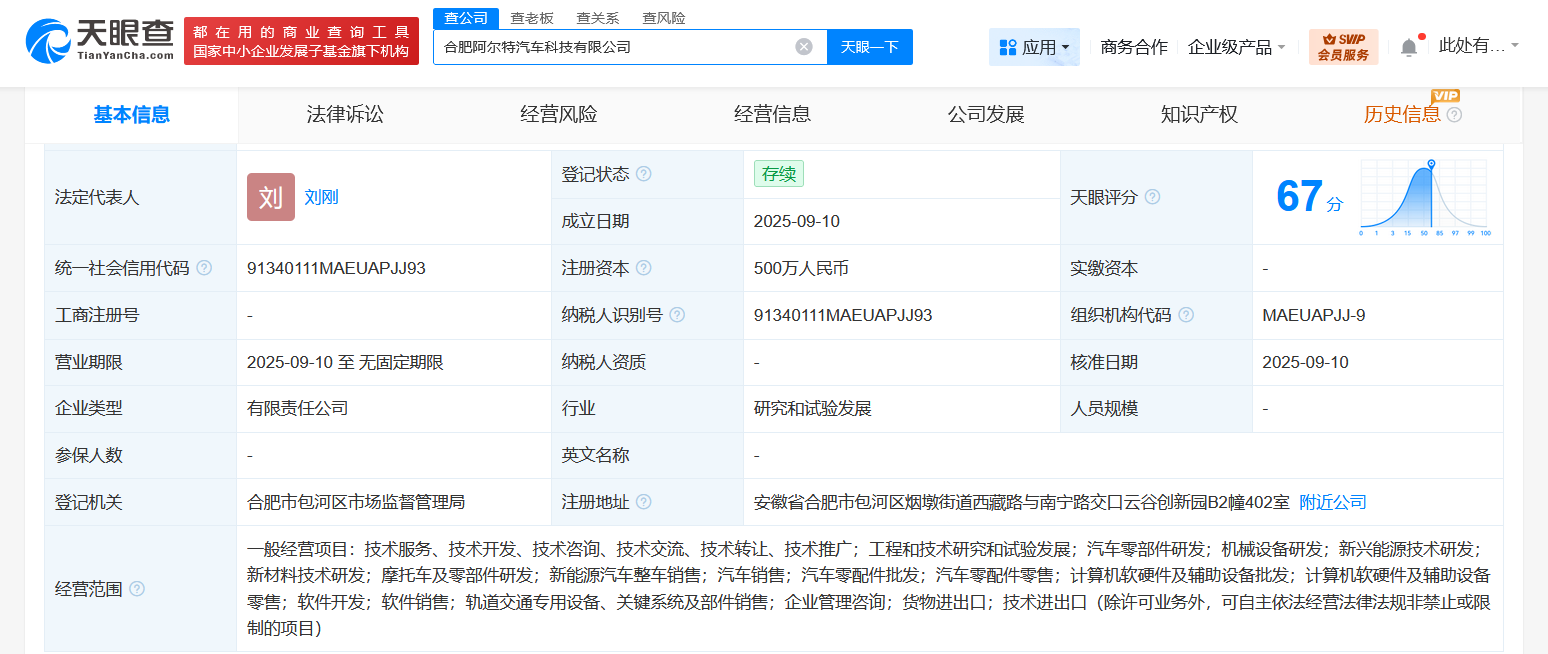
Task: Click the question icon beside 天眼评分
Action: [1152, 197]
